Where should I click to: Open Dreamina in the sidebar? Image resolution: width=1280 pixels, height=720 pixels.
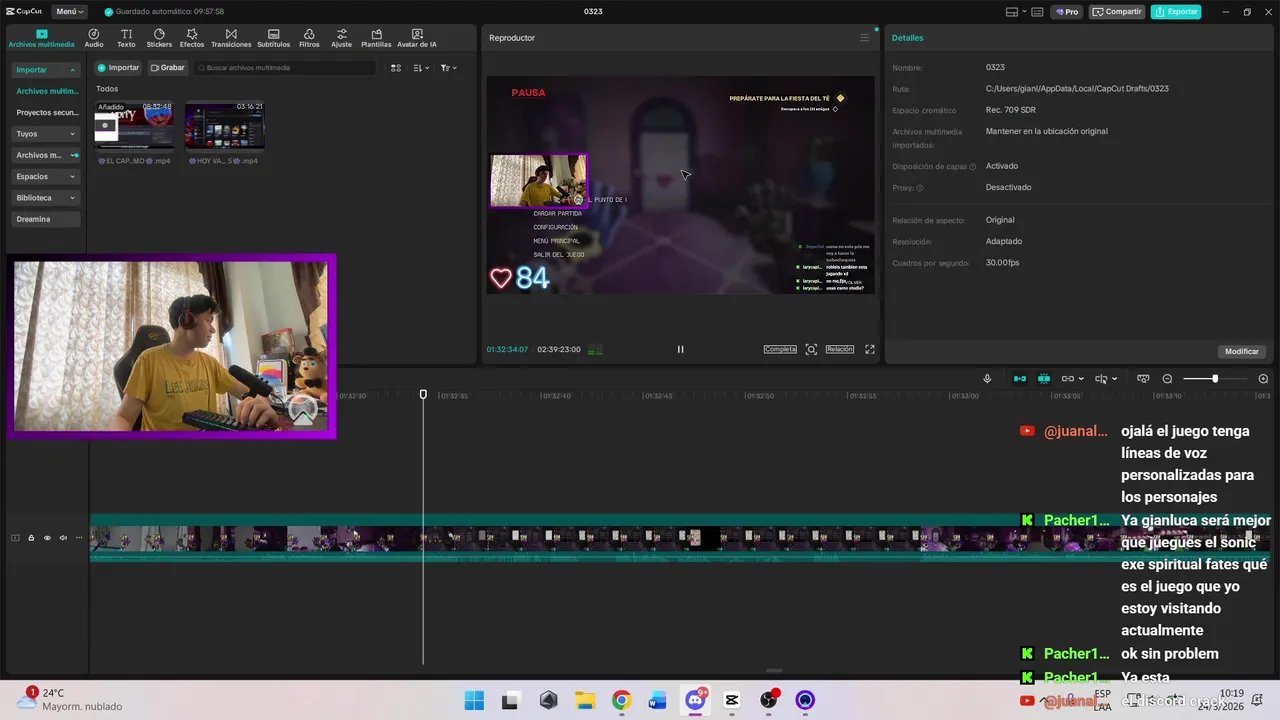[x=46, y=219]
